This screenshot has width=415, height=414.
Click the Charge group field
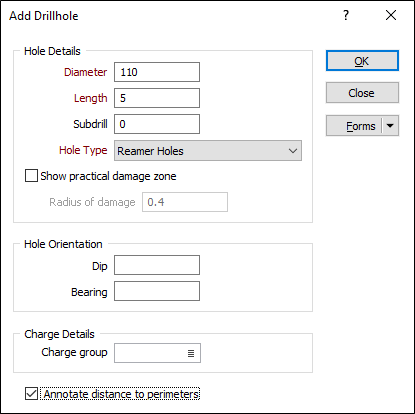point(157,353)
